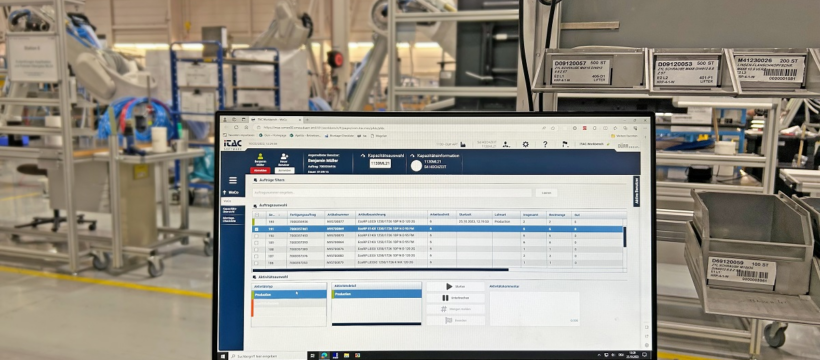Uncheck the highlighted order row checkbox

[256, 229]
